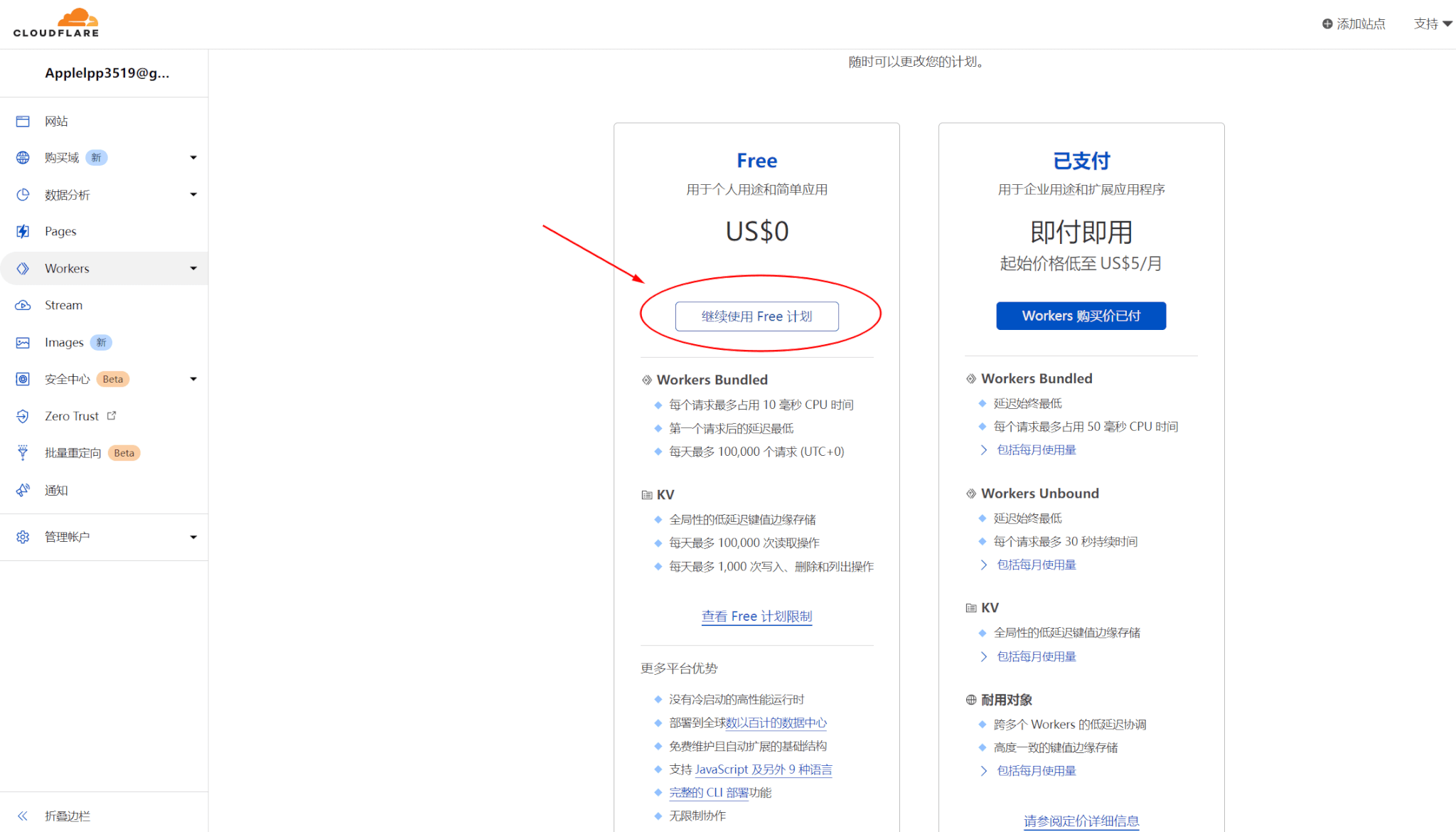
Task: Click the collapse sidebar double-chevron icon
Action: (23, 816)
